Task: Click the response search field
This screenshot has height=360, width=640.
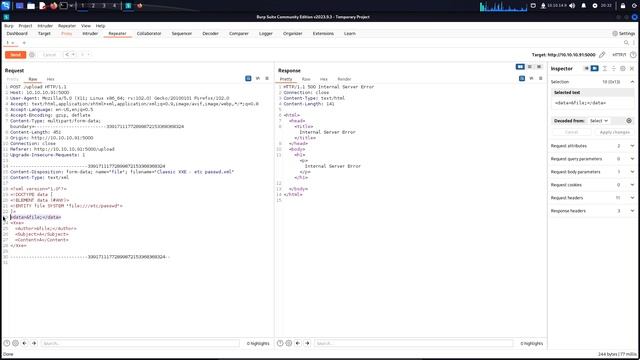Action: point(413,343)
